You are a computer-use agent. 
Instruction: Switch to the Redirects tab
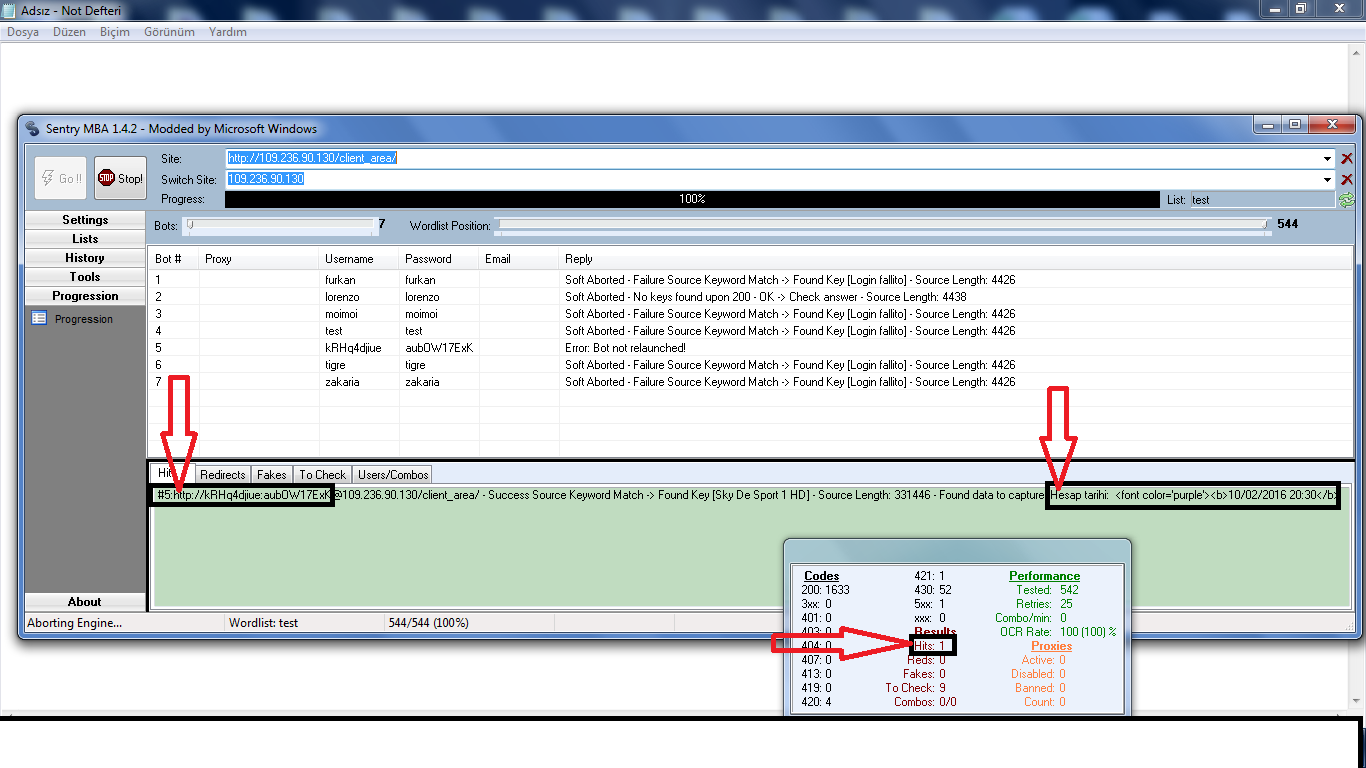tap(222, 475)
